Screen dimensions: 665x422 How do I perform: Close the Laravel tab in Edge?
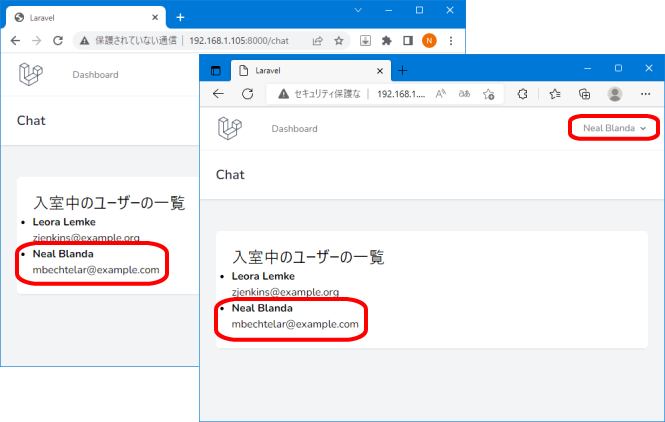[x=380, y=71]
